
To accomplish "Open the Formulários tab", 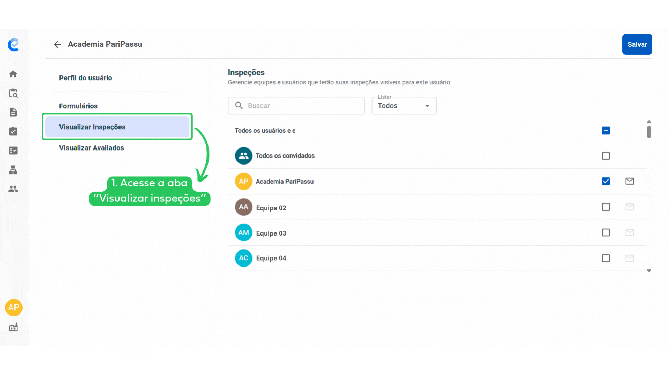I will coord(78,106).
